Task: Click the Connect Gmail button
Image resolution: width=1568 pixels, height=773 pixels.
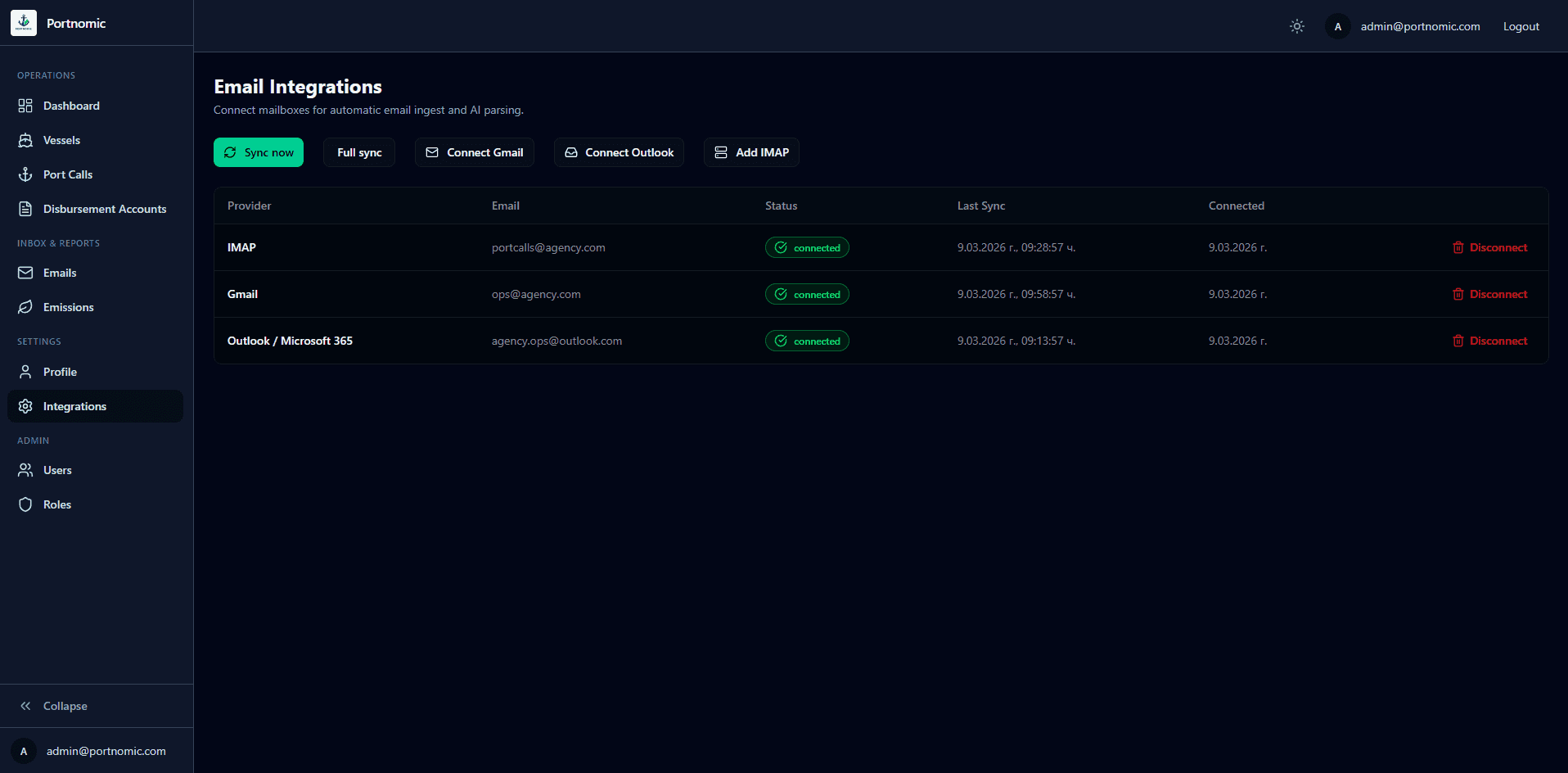Action: click(x=475, y=152)
